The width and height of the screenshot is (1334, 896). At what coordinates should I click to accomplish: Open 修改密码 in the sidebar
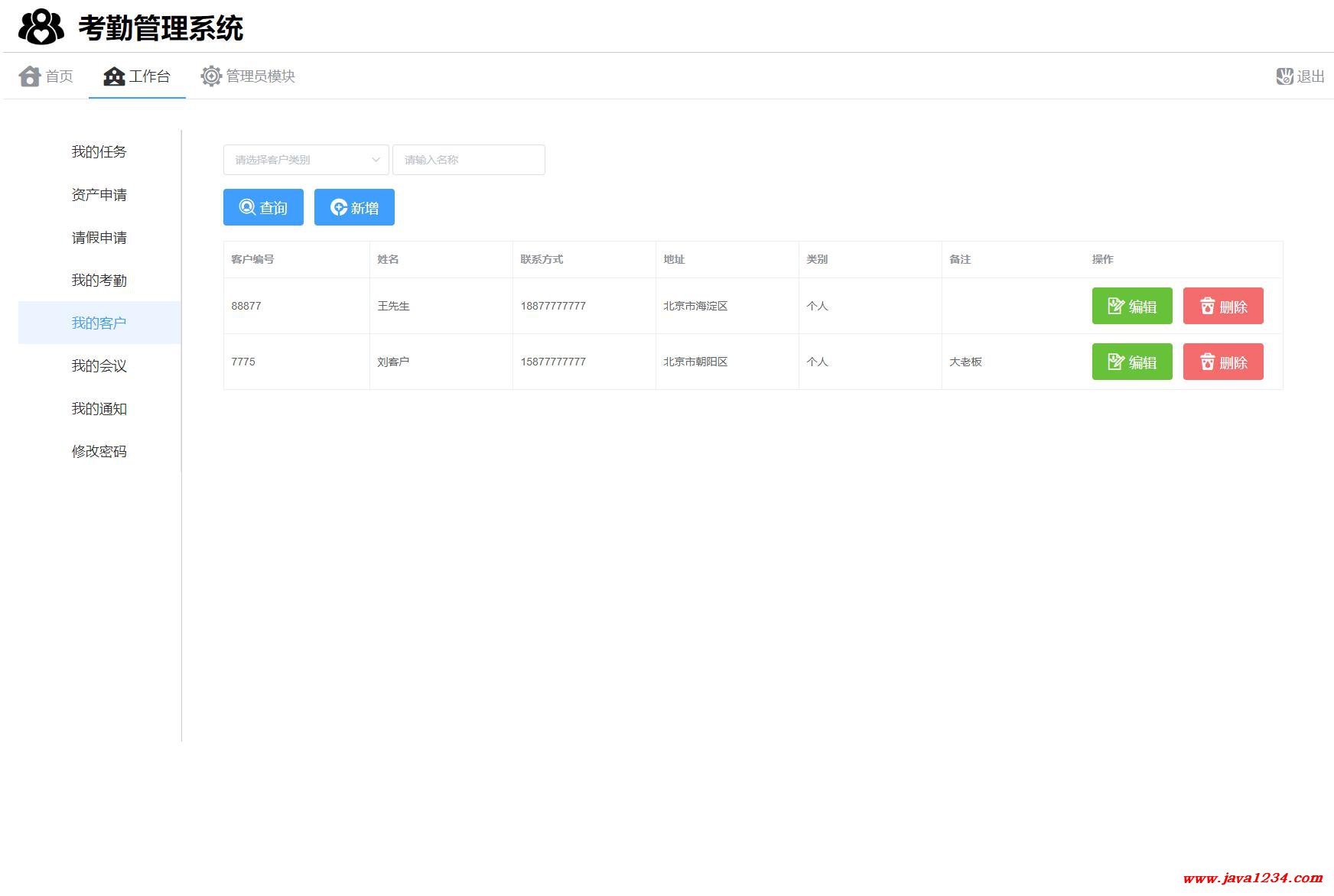click(x=99, y=451)
